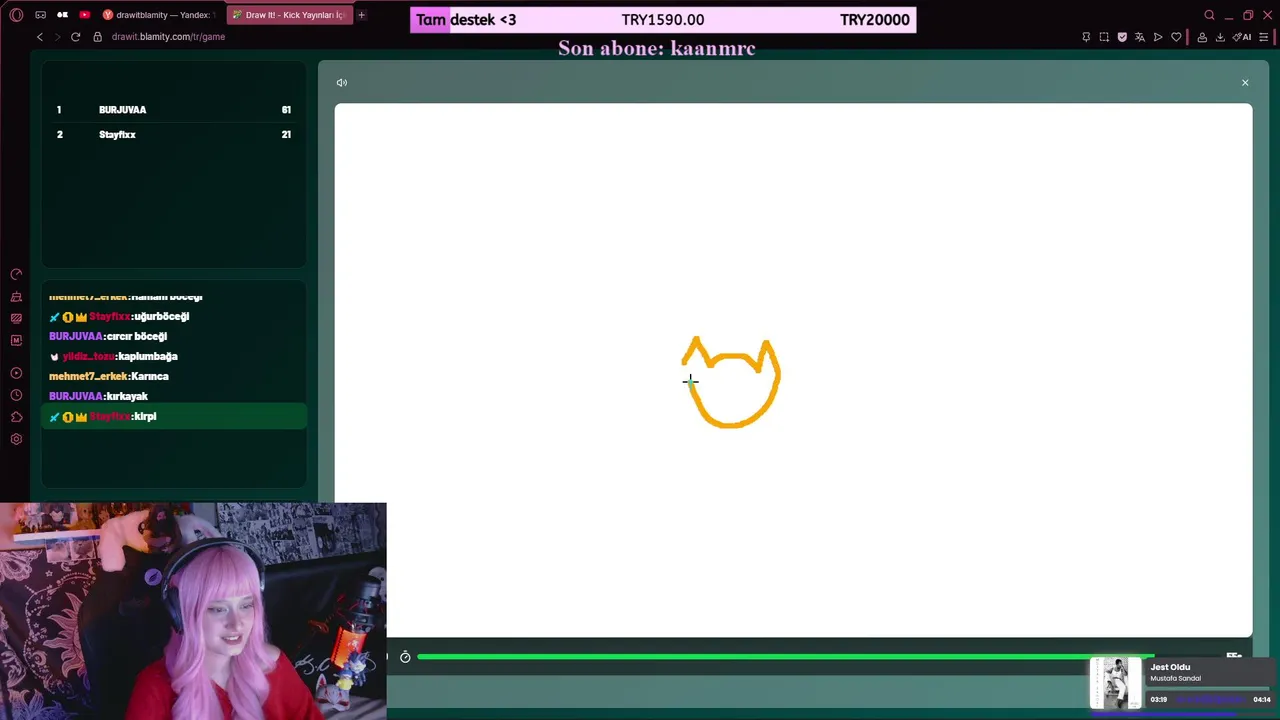Open the player icon in sidebar

point(16,373)
